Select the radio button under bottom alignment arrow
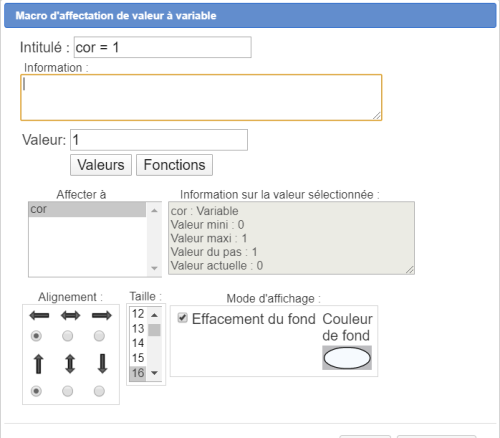This screenshot has width=500, height=438. point(99,391)
